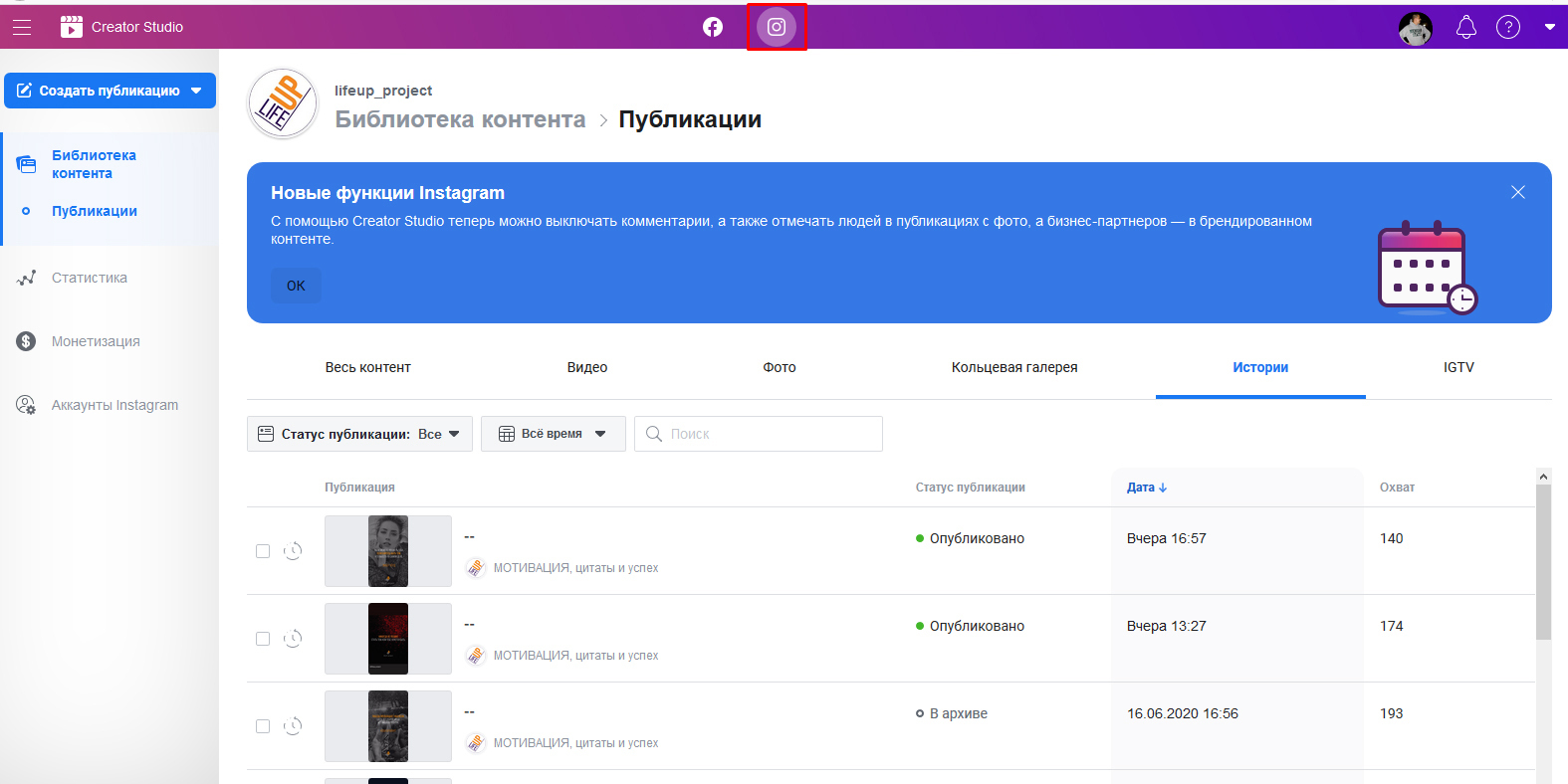Switch to IGTV tab

click(1458, 367)
